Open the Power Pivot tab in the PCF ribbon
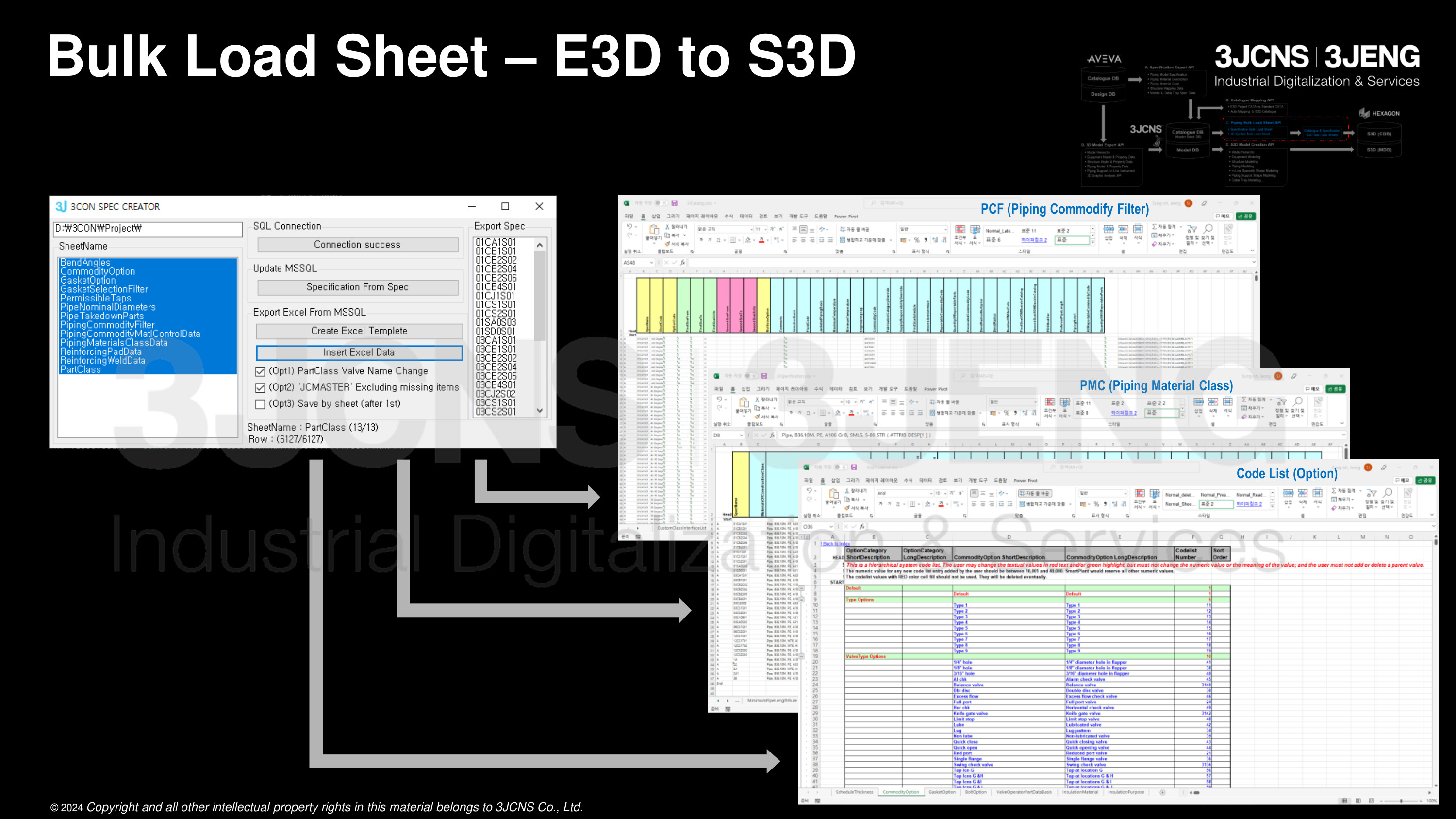Screen dimensions: 1456x819 (846, 217)
